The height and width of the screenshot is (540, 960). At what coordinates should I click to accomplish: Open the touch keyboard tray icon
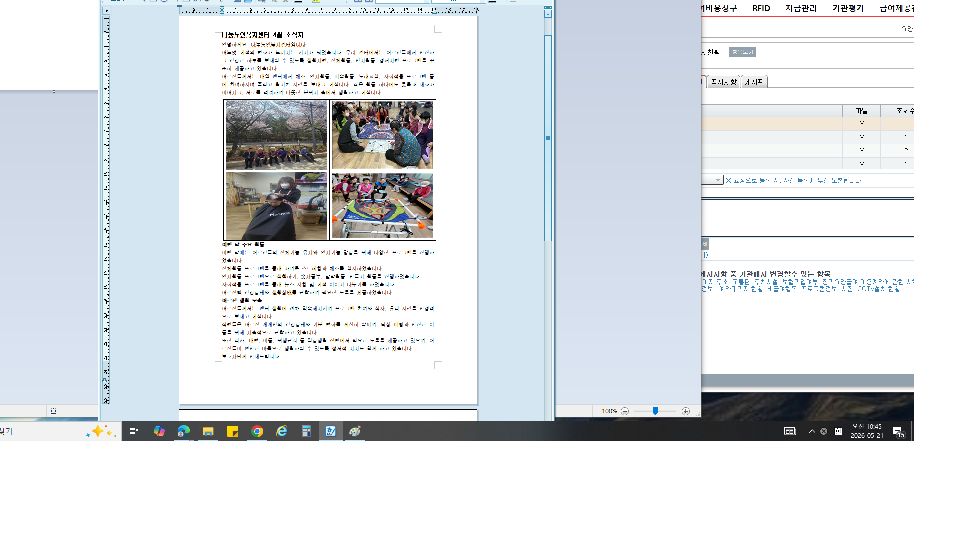790,432
